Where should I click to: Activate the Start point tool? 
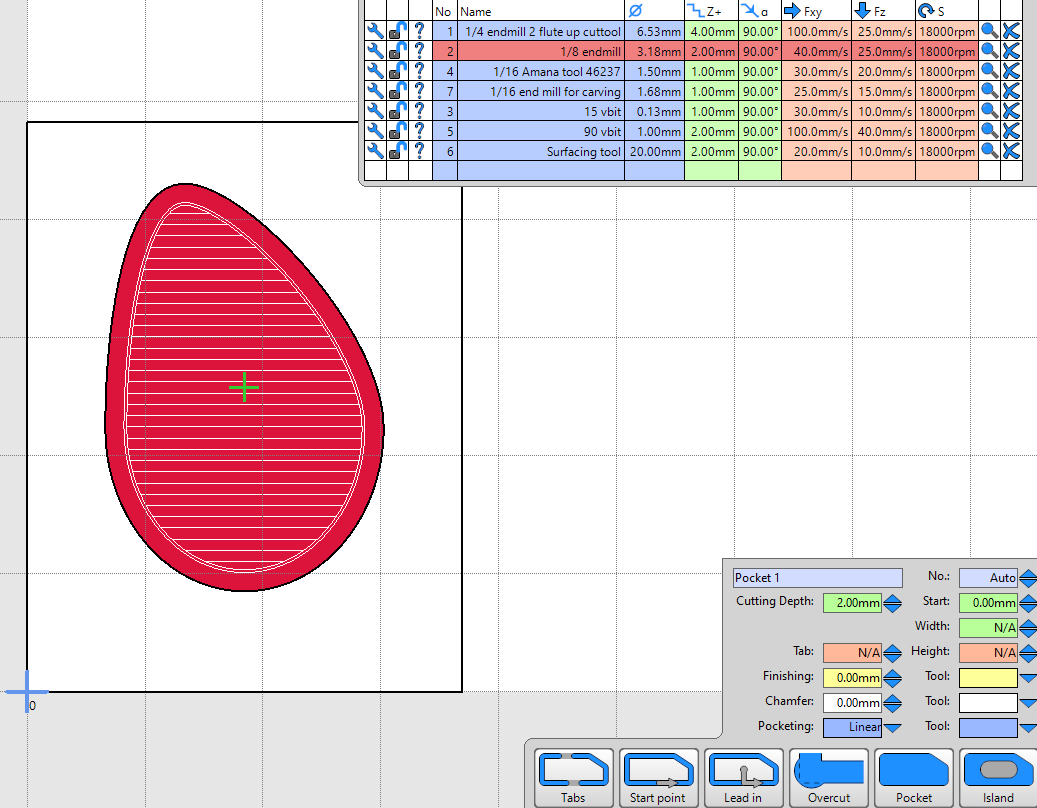coord(658,778)
